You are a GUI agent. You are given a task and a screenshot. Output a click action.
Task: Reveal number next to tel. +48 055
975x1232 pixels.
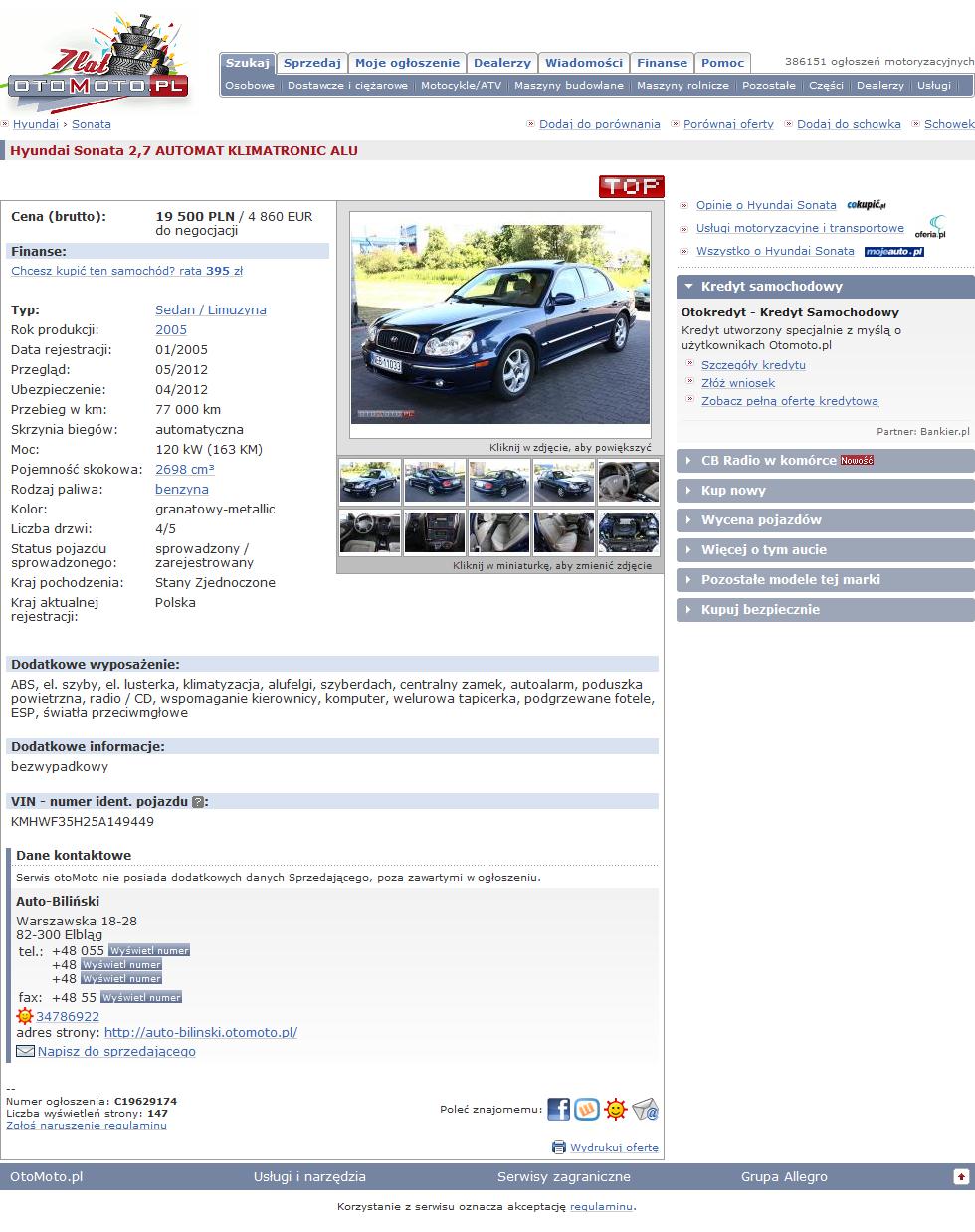click(x=149, y=950)
